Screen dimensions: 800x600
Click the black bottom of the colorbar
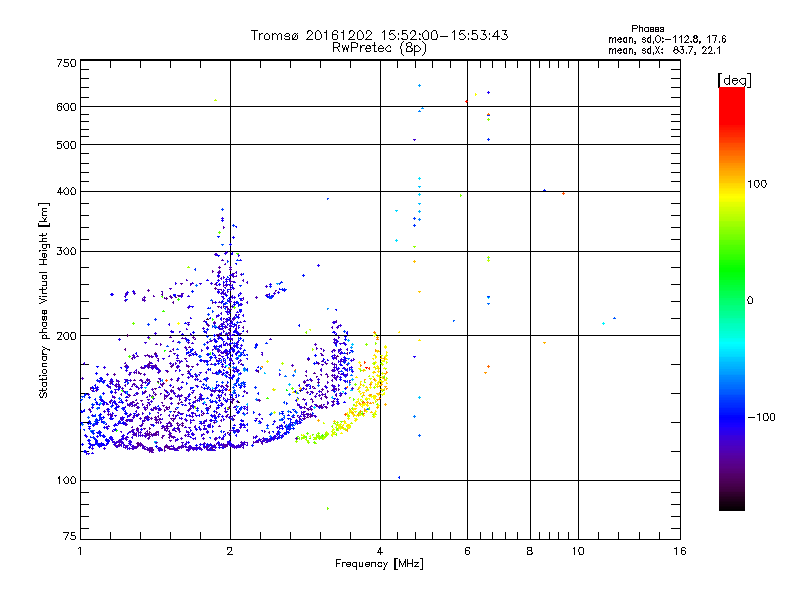[x=732, y=503]
